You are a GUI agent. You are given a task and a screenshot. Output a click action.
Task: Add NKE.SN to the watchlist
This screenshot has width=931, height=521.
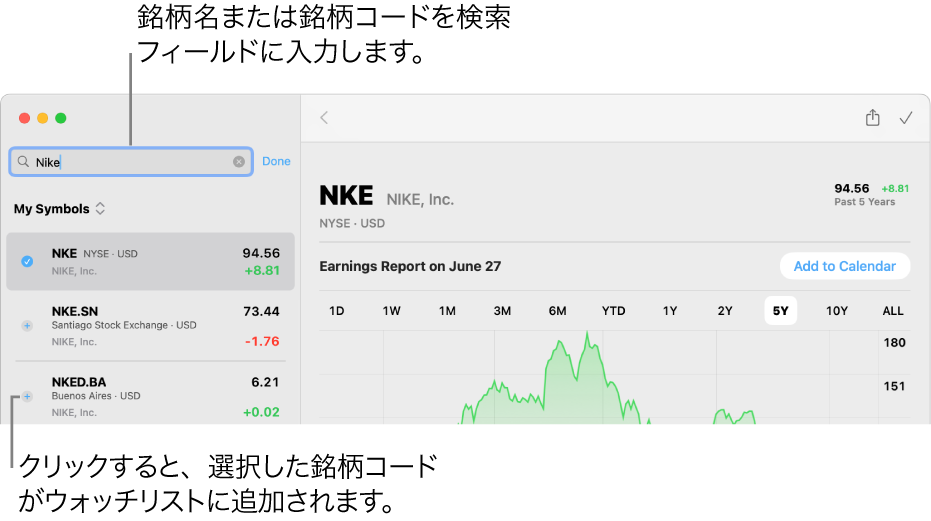pos(27,326)
